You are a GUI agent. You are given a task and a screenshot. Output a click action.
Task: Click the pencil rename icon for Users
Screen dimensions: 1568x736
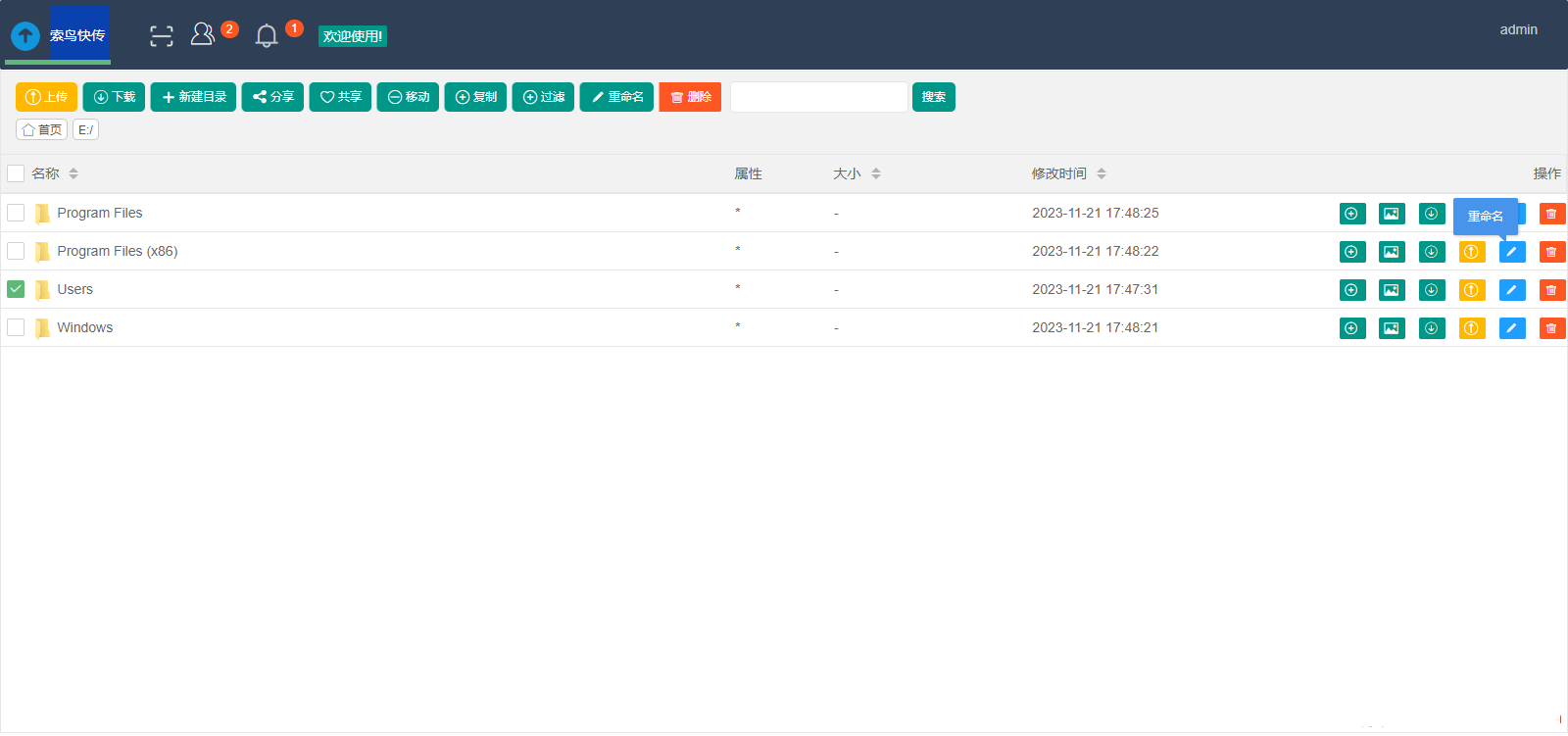pos(1511,290)
